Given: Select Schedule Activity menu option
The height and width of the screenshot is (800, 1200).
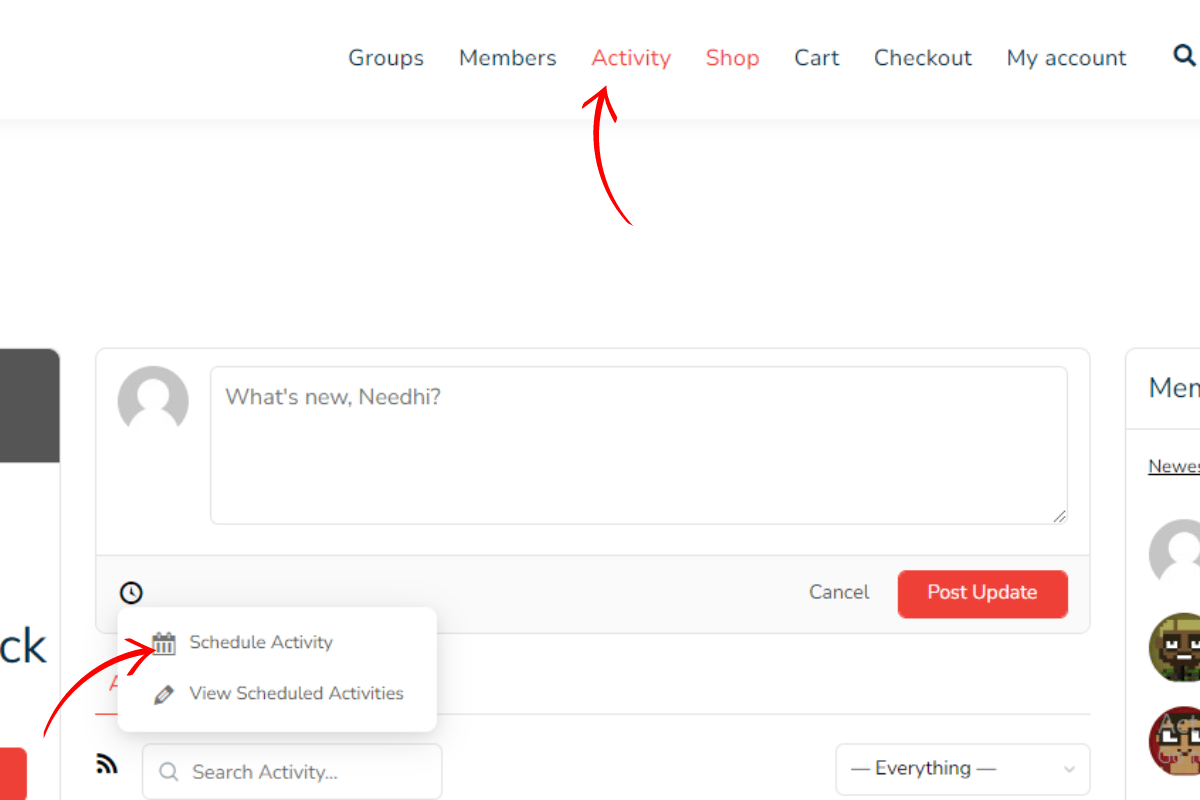Looking at the screenshot, I should coord(261,643).
